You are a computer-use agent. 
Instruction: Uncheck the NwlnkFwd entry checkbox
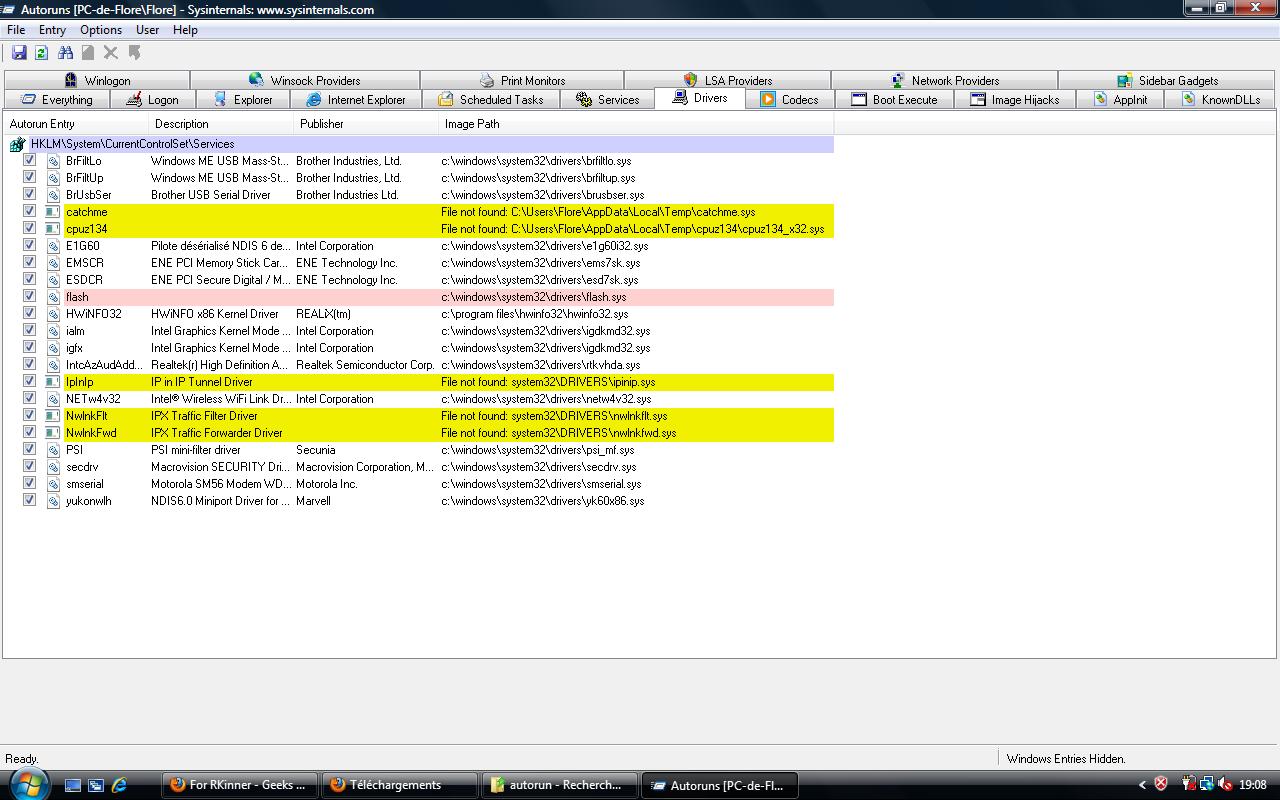(x=29, y=432)
